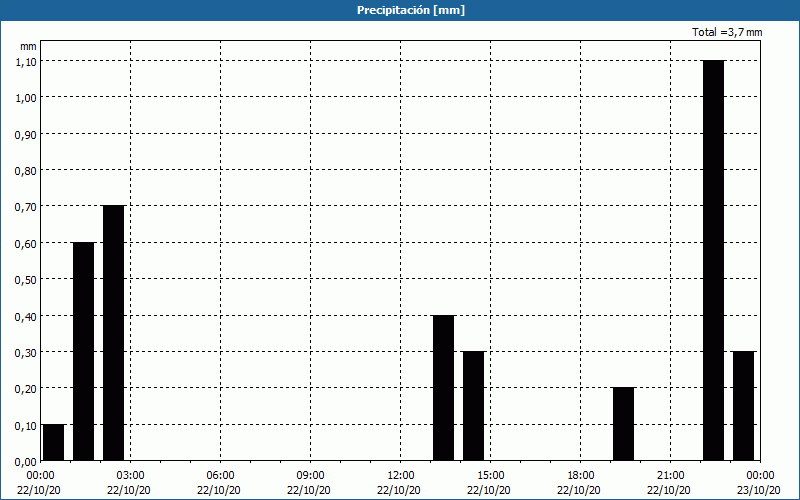Click the 18:00 x-axis time label
The width and height of the screenshot is (800, 500).
pos(581,475)
